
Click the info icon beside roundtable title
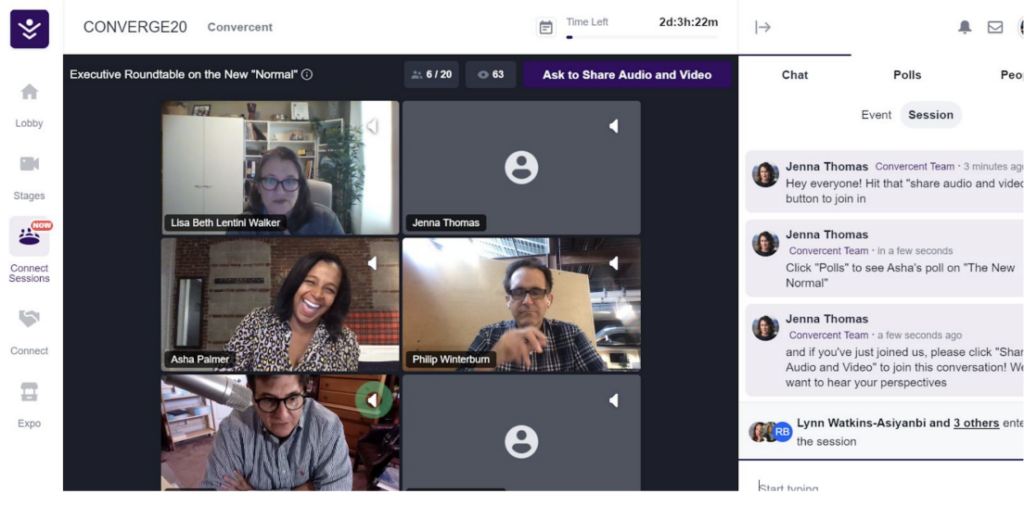(x=307, y=74)
